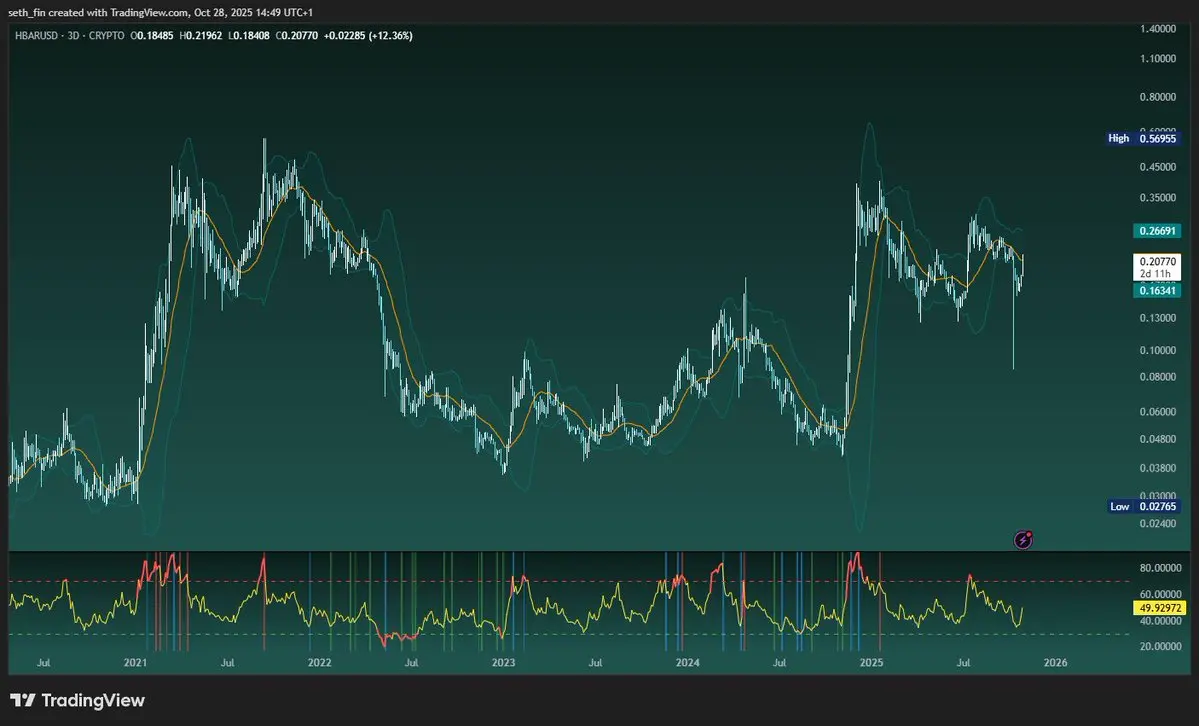This screenshot has width=1199, height=726.
Task: Click the yellow 49.92972 indicator value tag
Action: (1159, 608)
